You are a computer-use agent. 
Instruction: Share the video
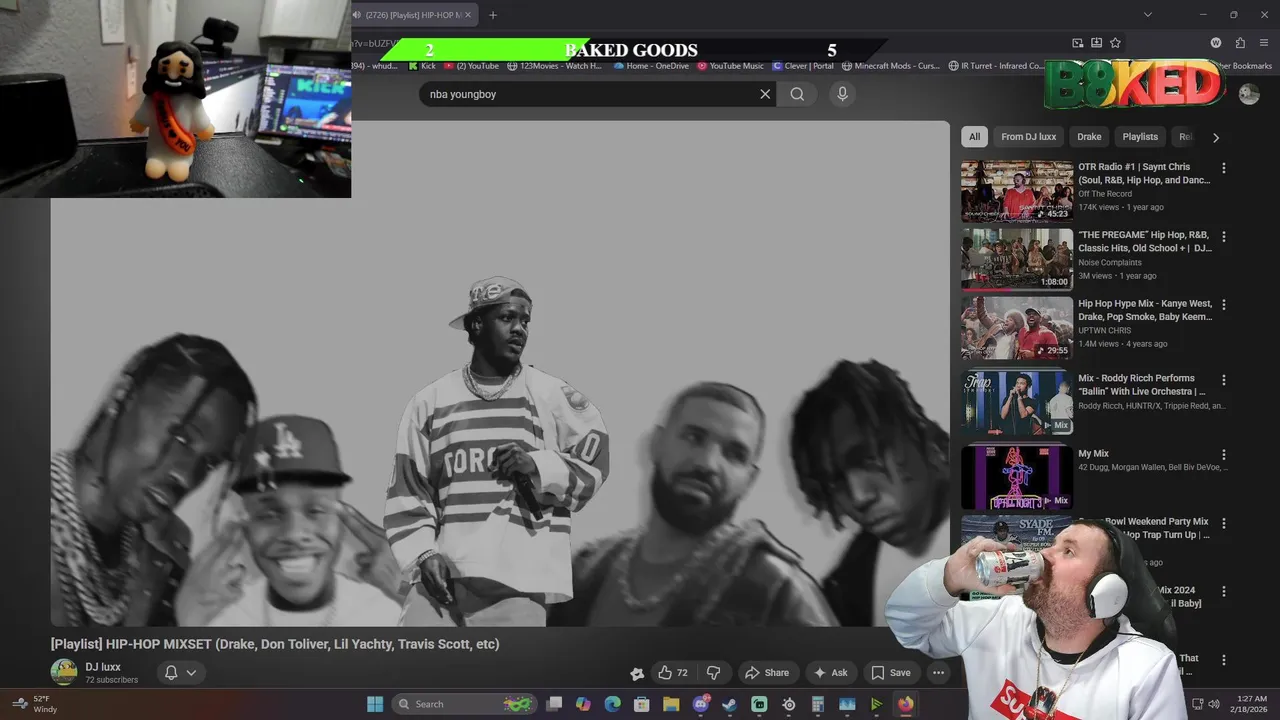[767, 673]
